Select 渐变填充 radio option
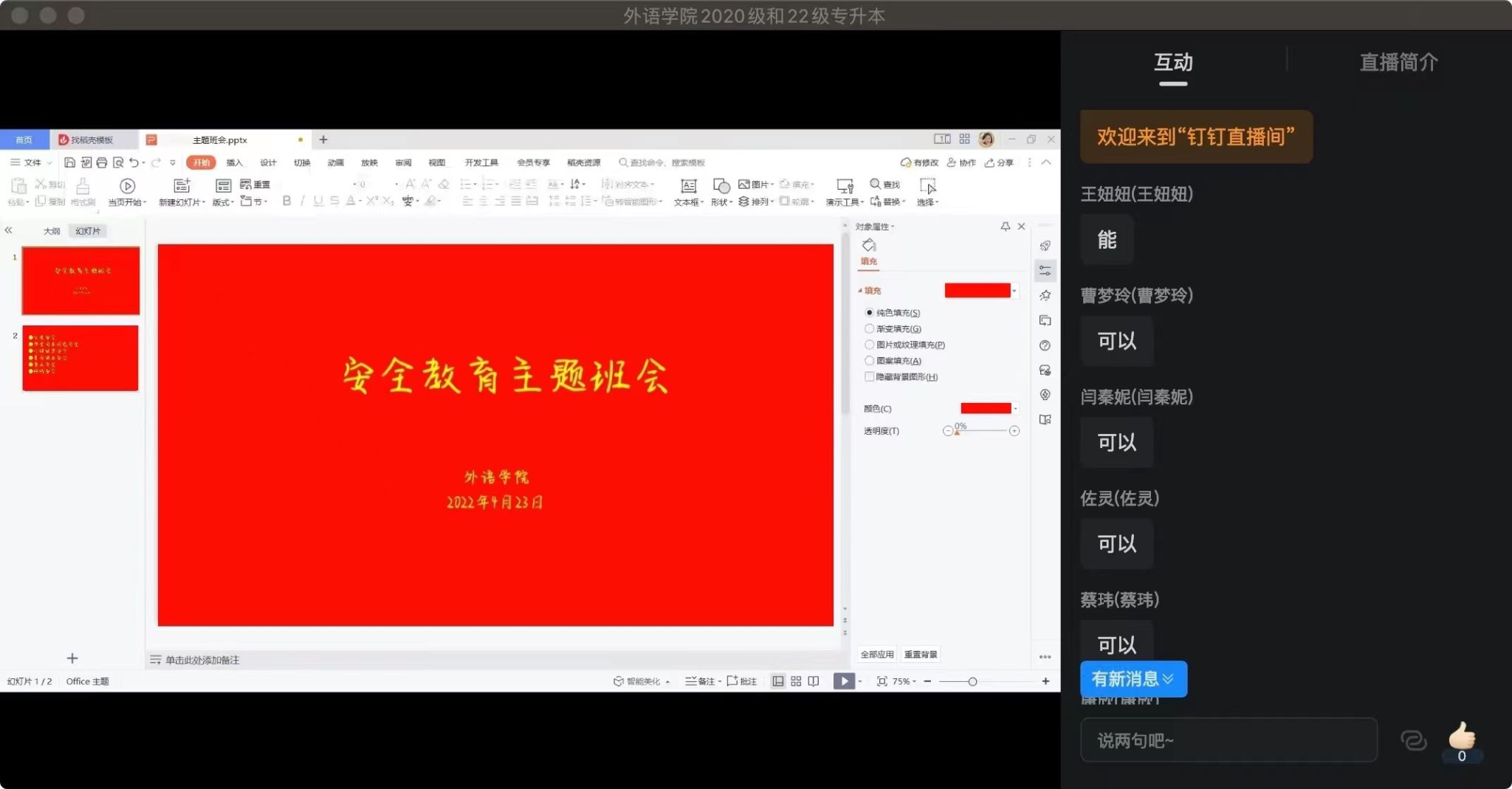Image resolution: width=1512 pixels, height=789 pixels. tap(870, 329)
